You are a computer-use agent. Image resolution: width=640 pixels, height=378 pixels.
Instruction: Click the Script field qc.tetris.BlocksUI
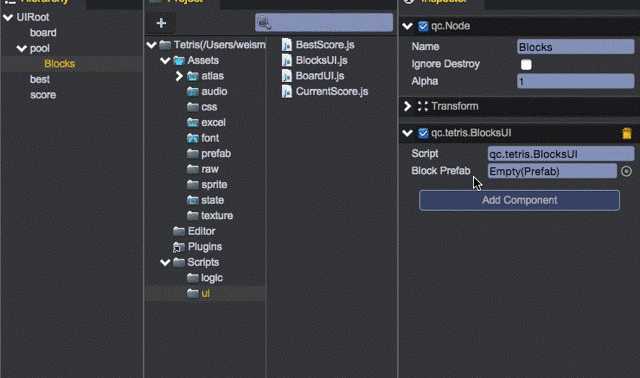point(561,154)
